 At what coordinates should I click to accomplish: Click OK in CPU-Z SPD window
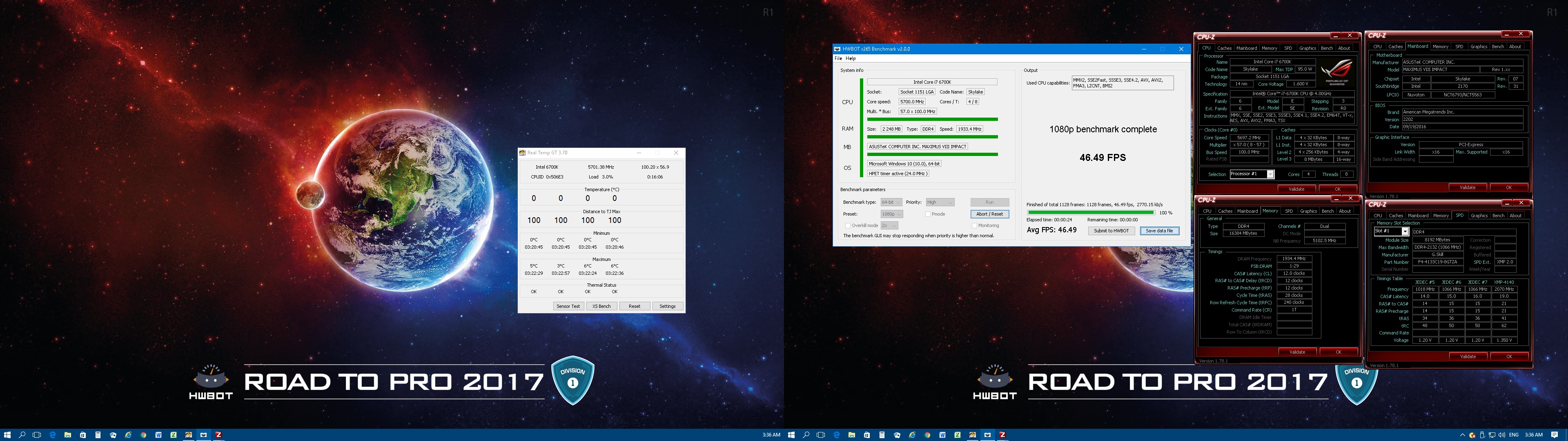(x=1510, y=356)
